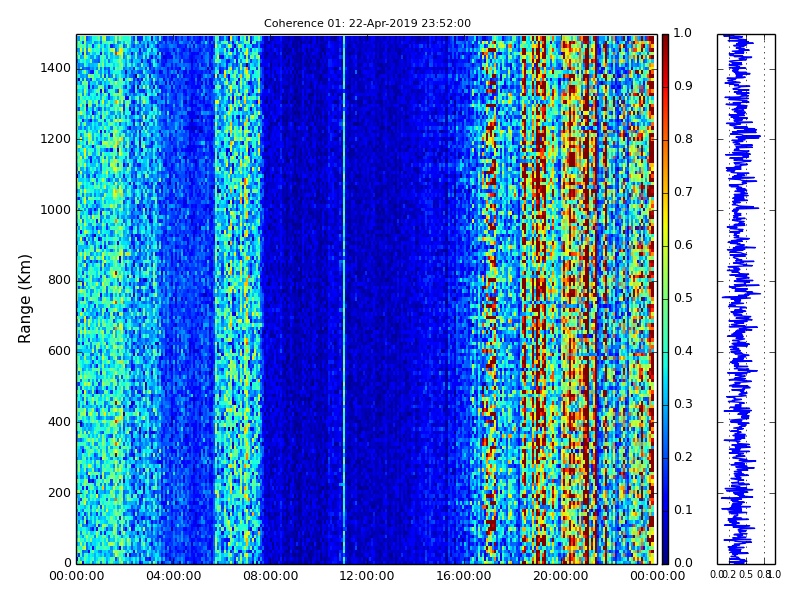This screenshot has width=800, height=600.
Task: Click the y-axis tick label 1400
Action: point(56,68)
